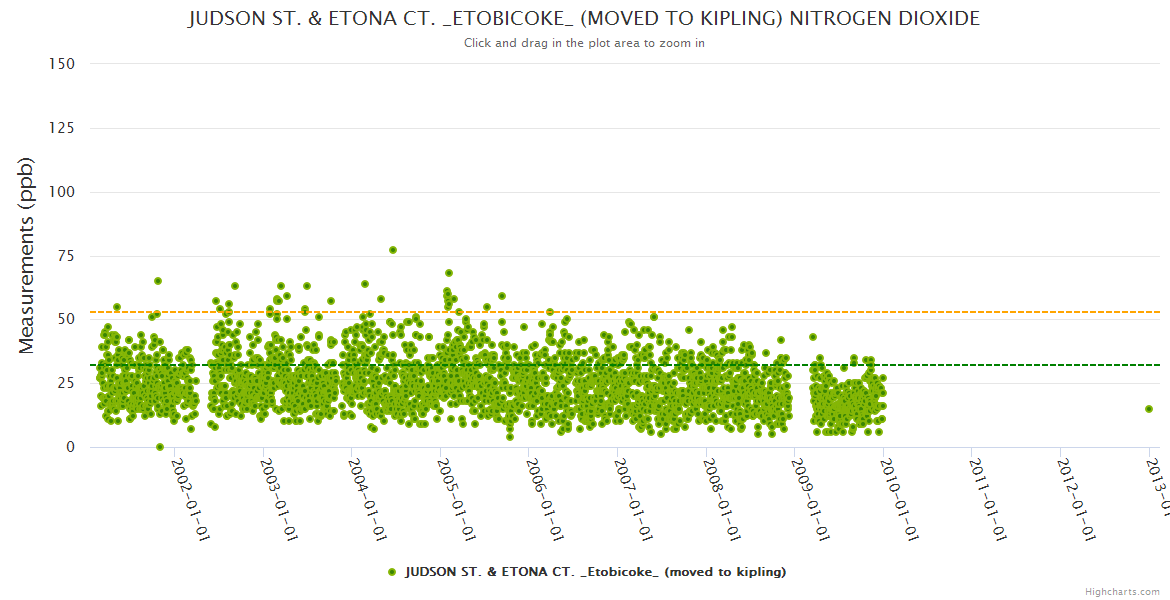Click the data point at zero ppb

tap(160, 447)
